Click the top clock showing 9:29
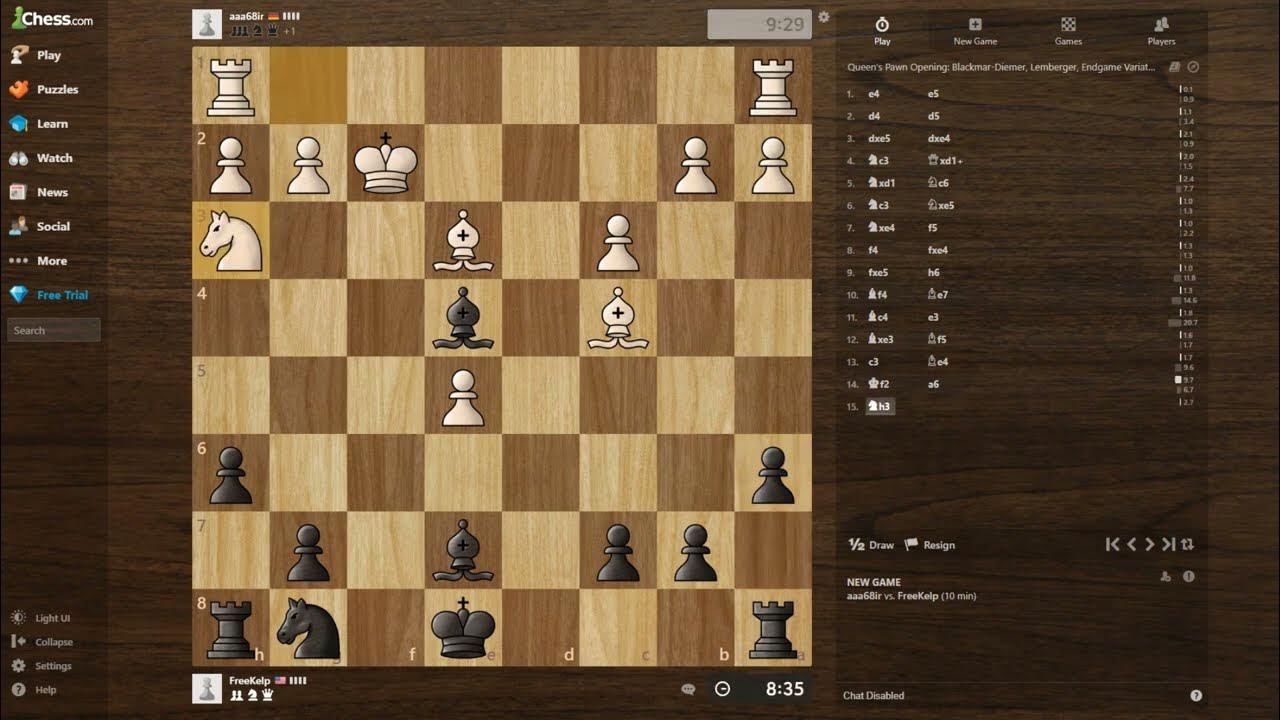 (x=759, y=24)
